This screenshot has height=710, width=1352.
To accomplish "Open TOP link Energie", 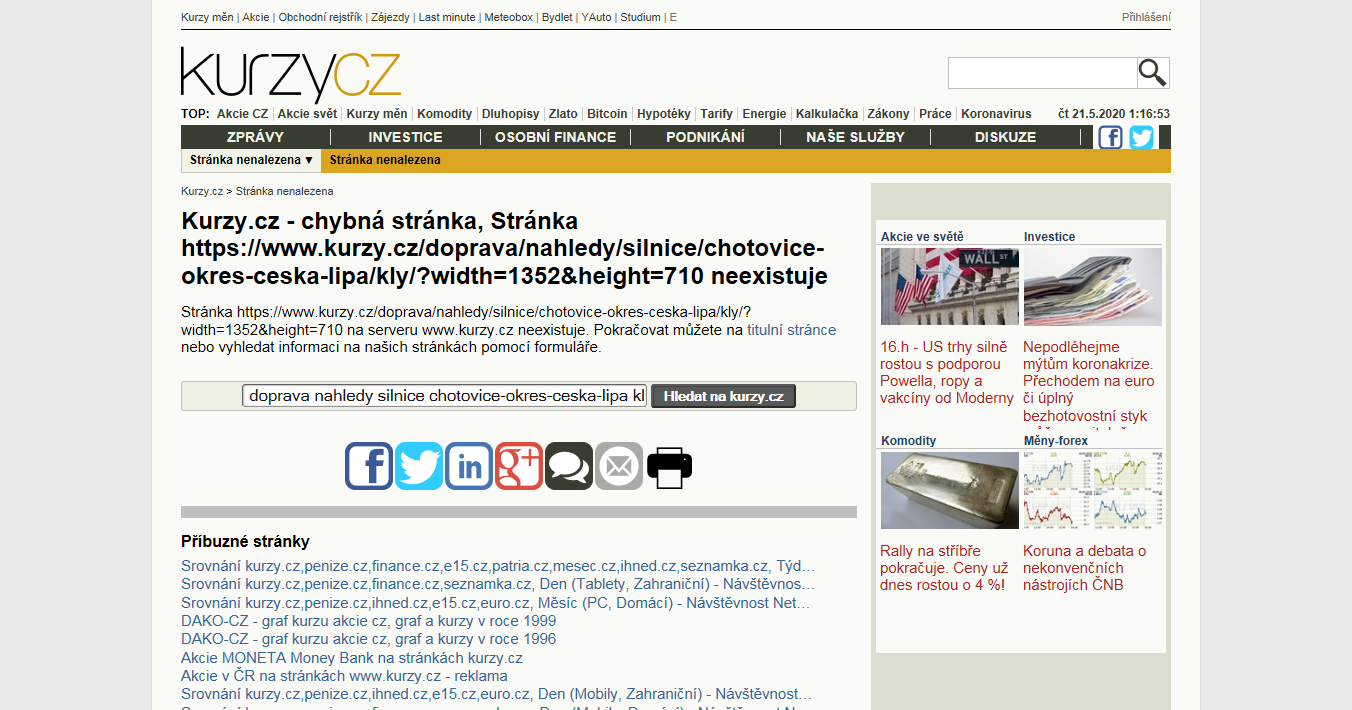I will [764, 114].
